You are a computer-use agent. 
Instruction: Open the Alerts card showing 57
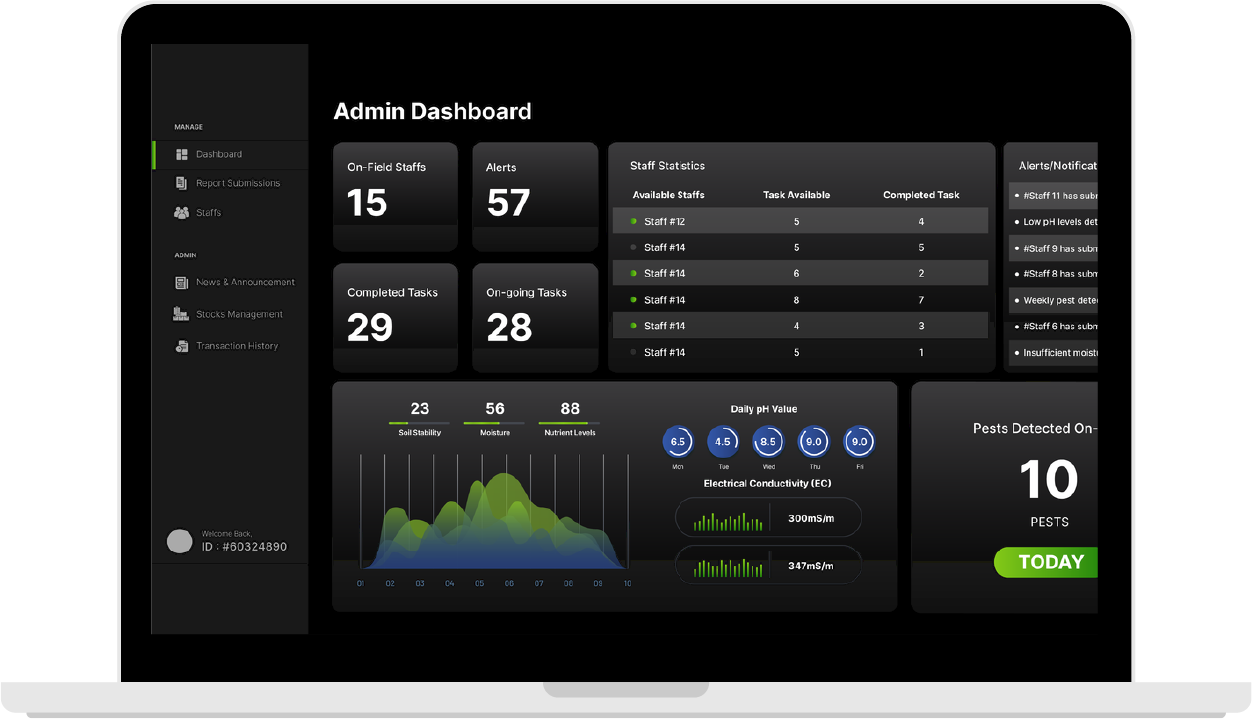(x=535, y=196)
